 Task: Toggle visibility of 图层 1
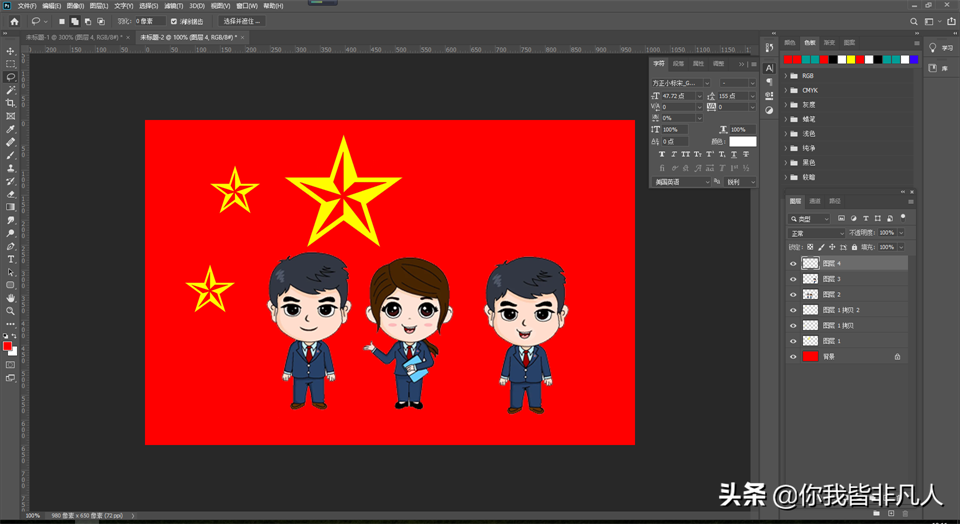[793, 341]
